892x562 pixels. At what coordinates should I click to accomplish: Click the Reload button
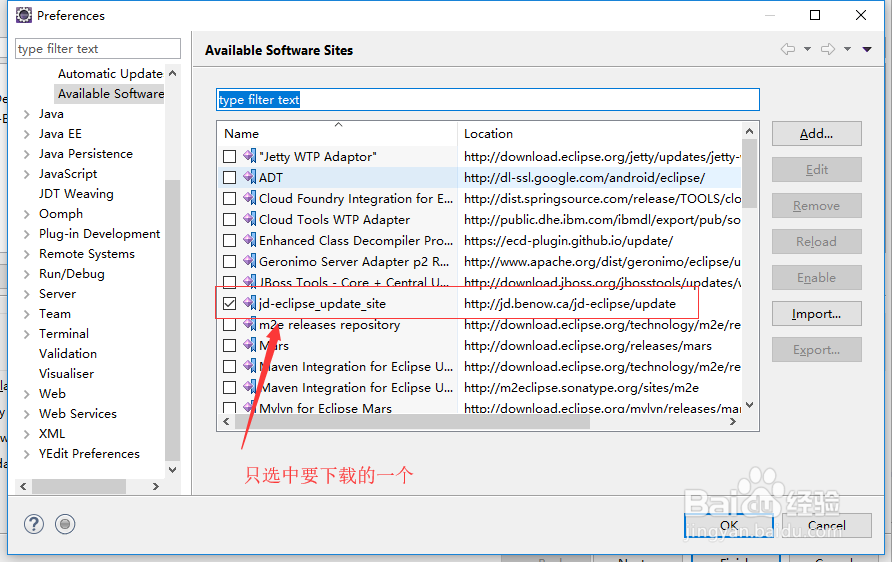tap(816, 242)
